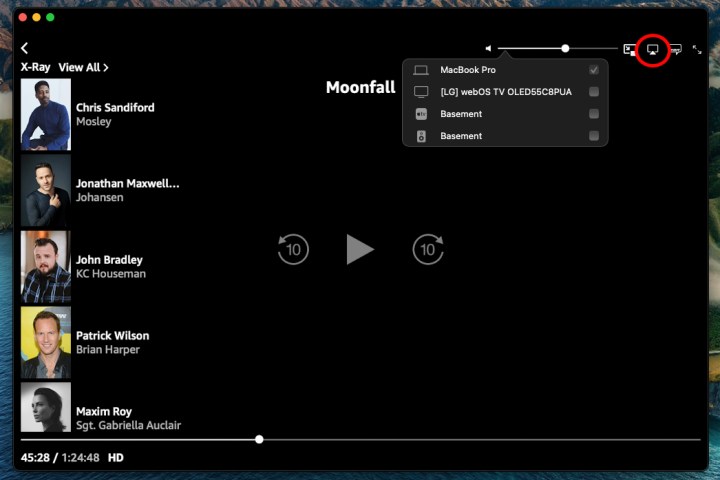Open Maxim Roy's photo
Viewport: 720px width, 480px height.
coord(46,407)
